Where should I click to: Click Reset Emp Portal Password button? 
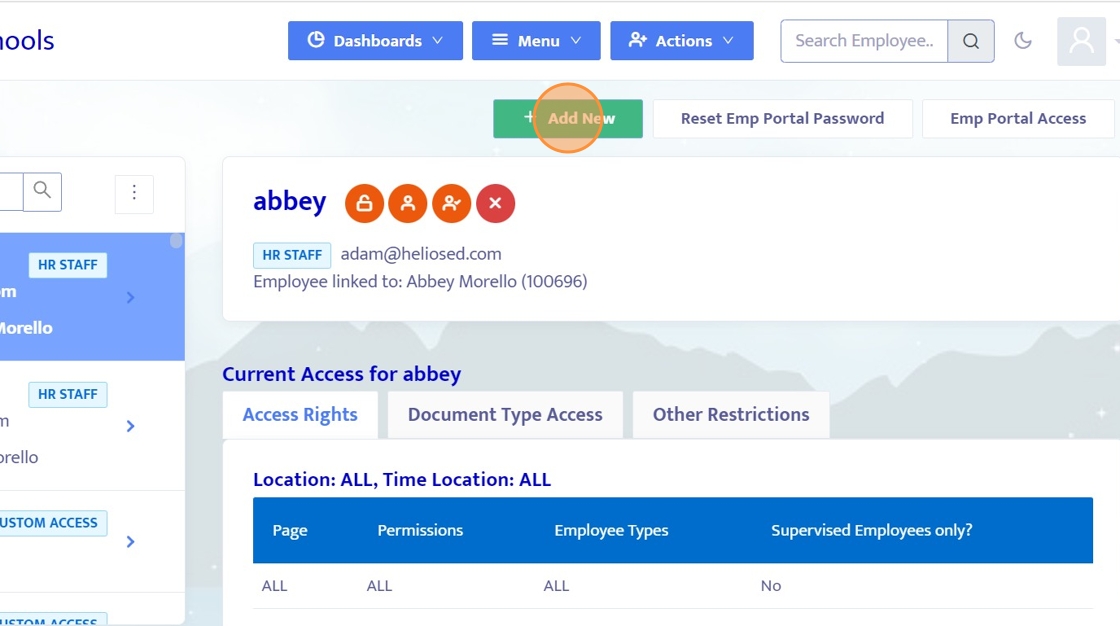[x=782, y=118]
